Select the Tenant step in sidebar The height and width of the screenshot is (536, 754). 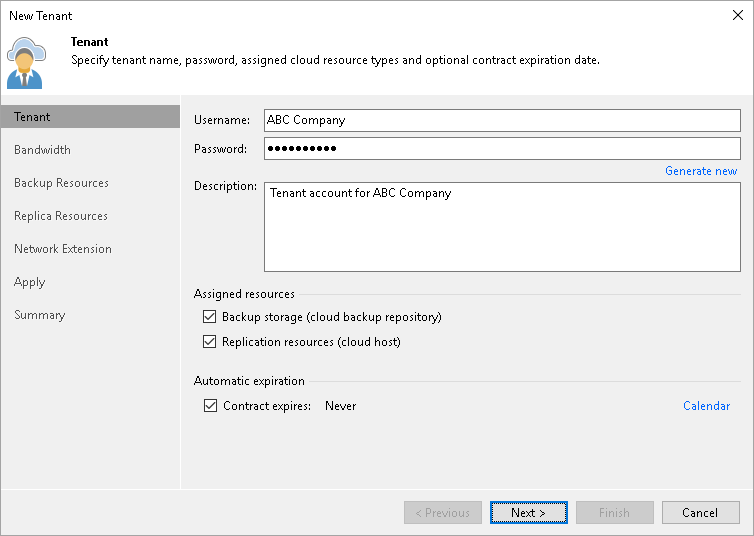click(32, 117)
